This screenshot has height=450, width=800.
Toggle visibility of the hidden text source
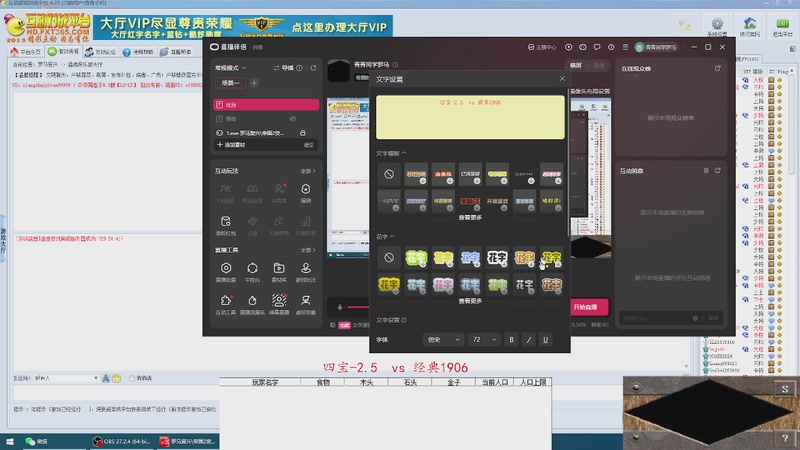293,118
